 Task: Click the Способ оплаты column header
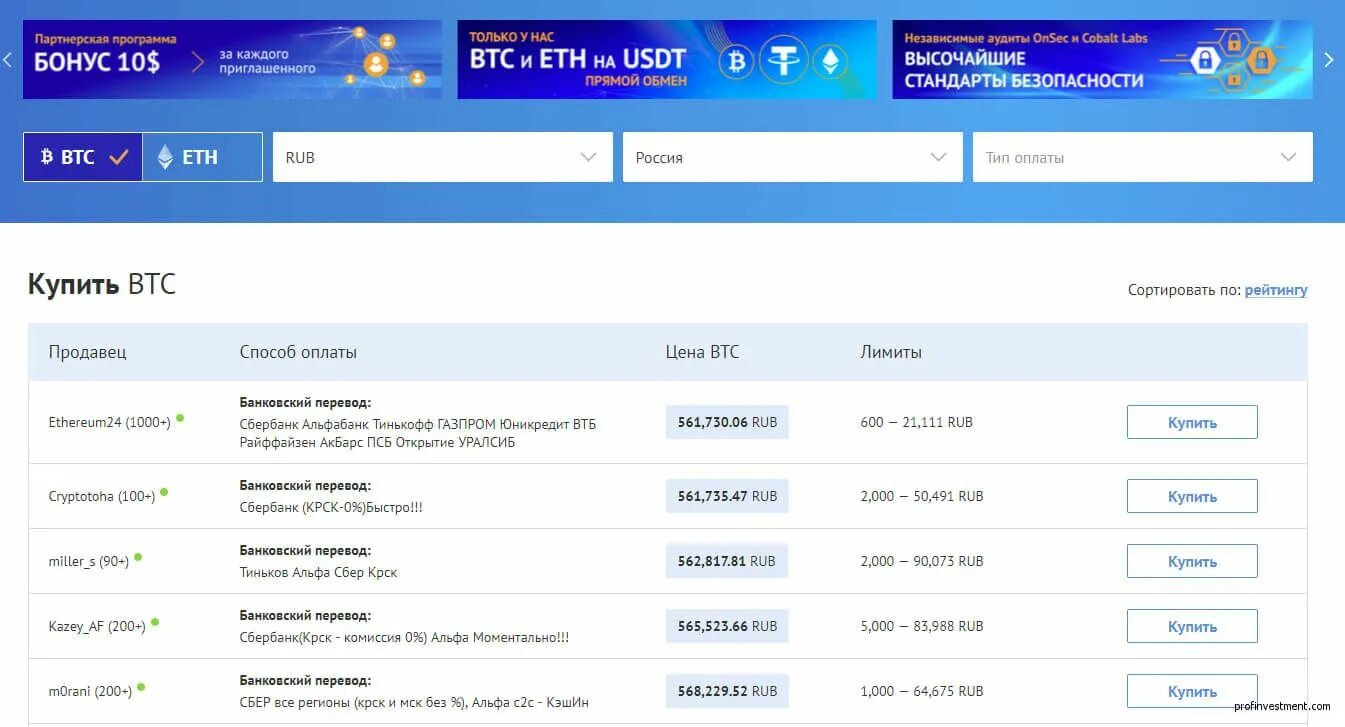[x=298, y=352]
